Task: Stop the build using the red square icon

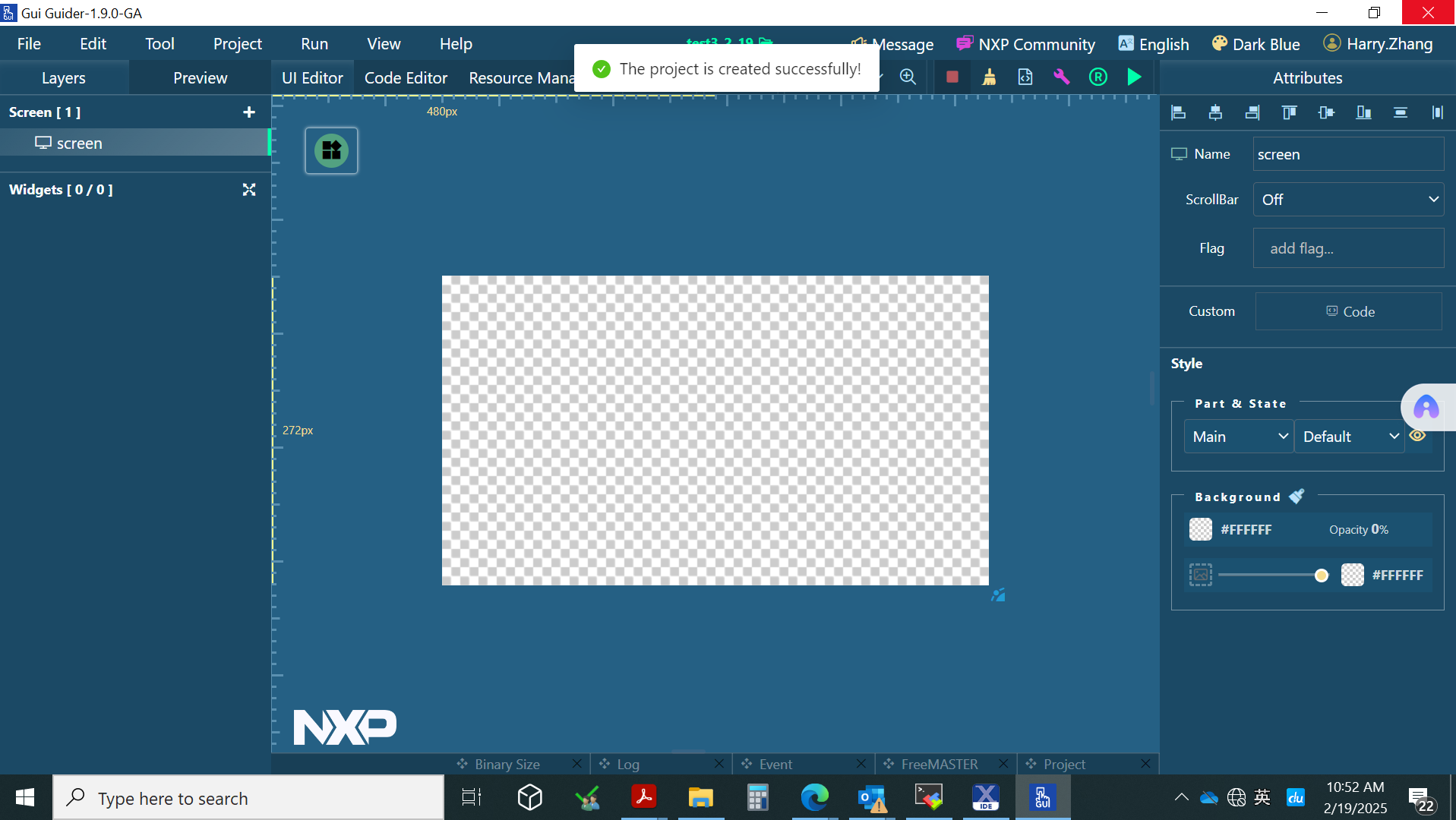Action: [x=952, y=77]
